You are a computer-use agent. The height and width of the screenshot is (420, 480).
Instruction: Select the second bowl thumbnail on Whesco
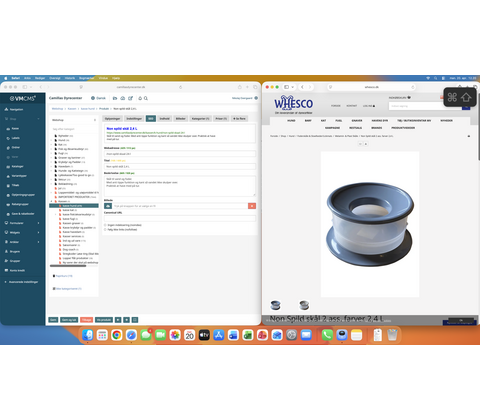point(304,305)
